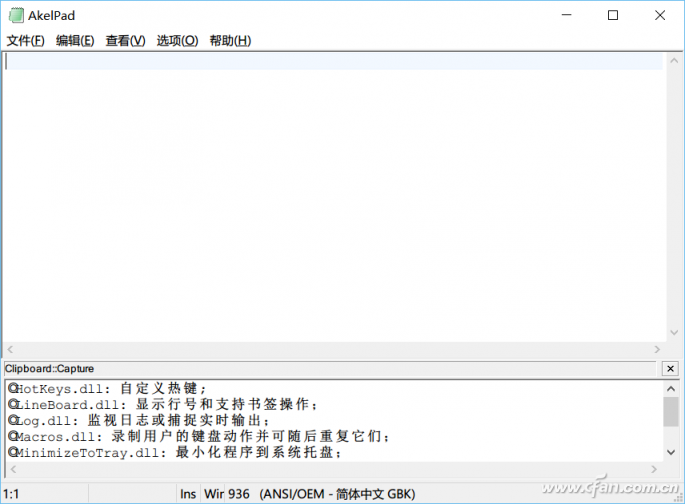This screenshot has height=504, width=685.
Task: Click the Clipboard panel horizontal scroll right arrow
Action: pos(654,469)
